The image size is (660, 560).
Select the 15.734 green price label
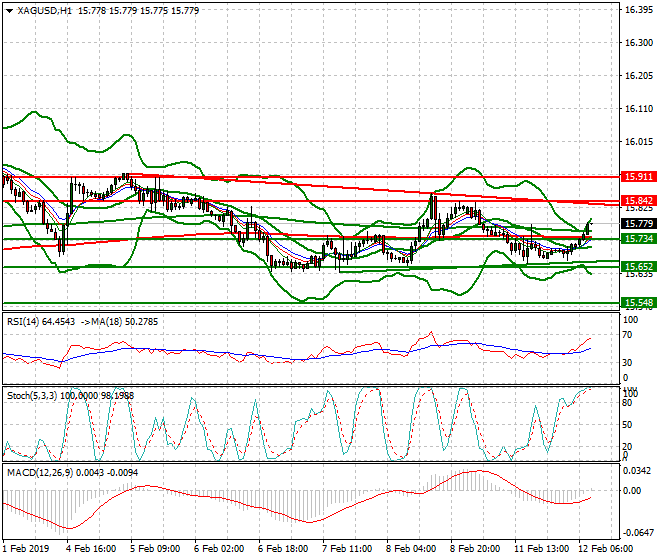(x=637, y=239)
